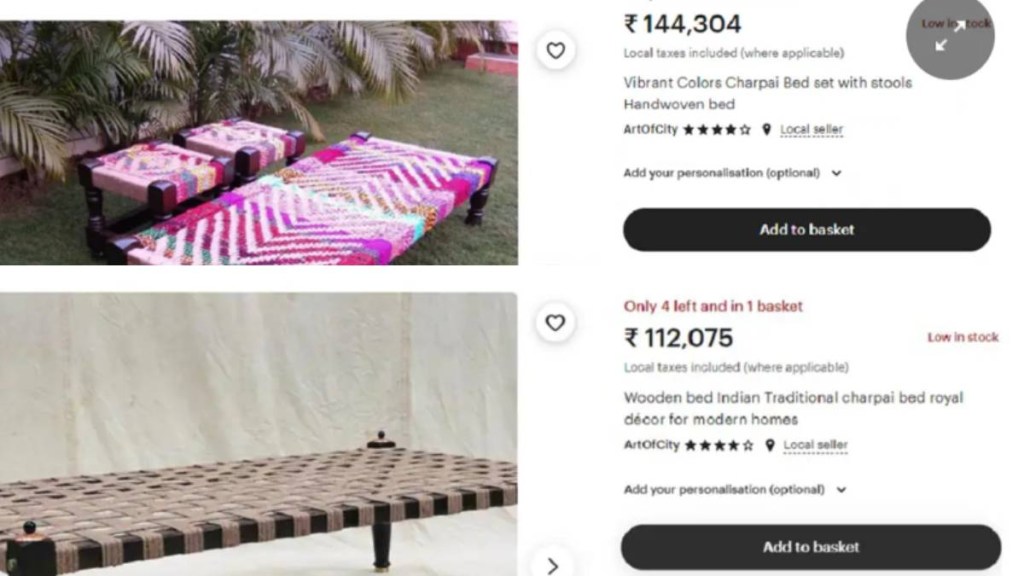Favourite the Wooden bed Indian Traditional charpai

click(555, 323)
